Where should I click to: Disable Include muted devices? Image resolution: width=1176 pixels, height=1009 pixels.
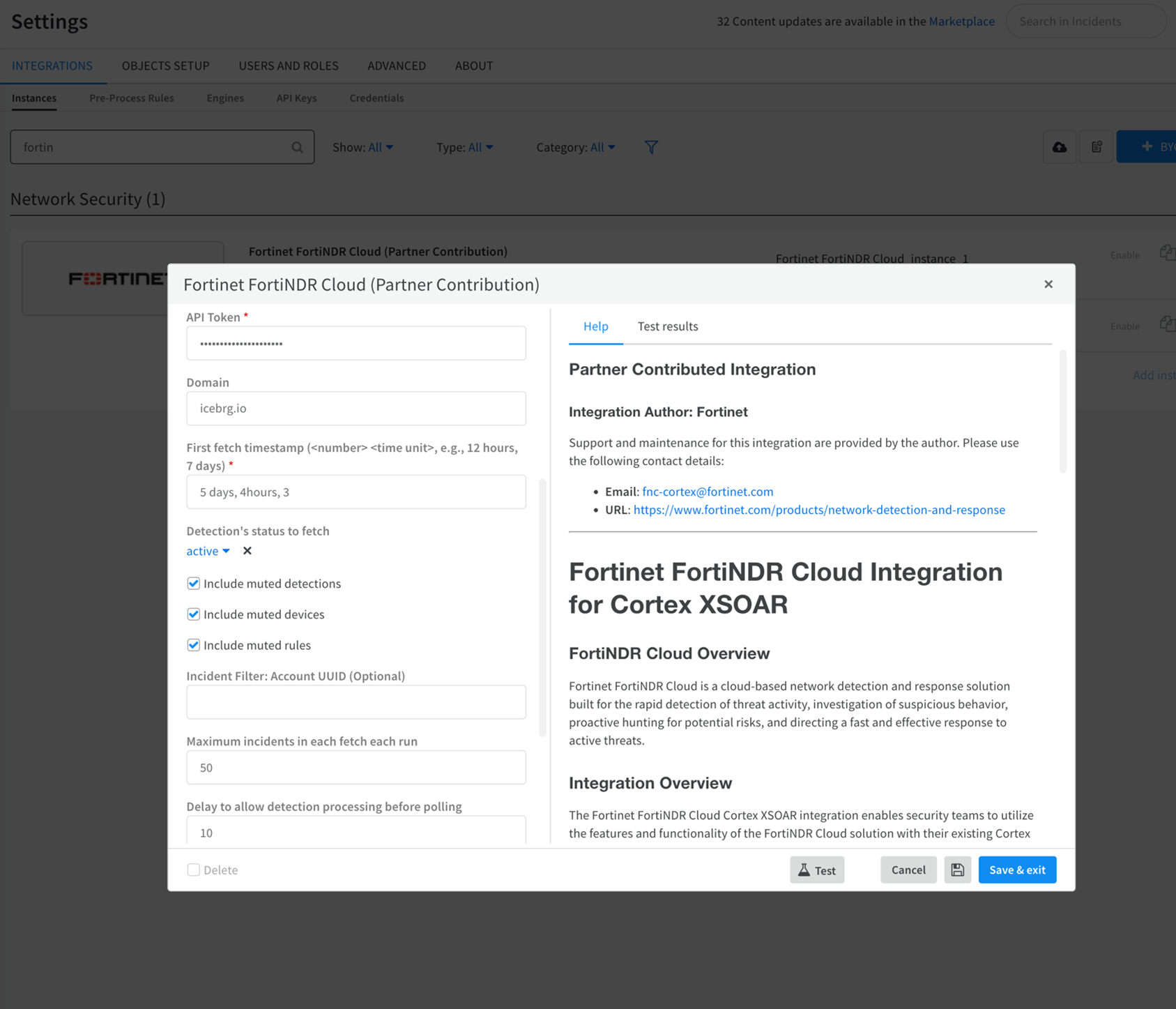point(193,614)
